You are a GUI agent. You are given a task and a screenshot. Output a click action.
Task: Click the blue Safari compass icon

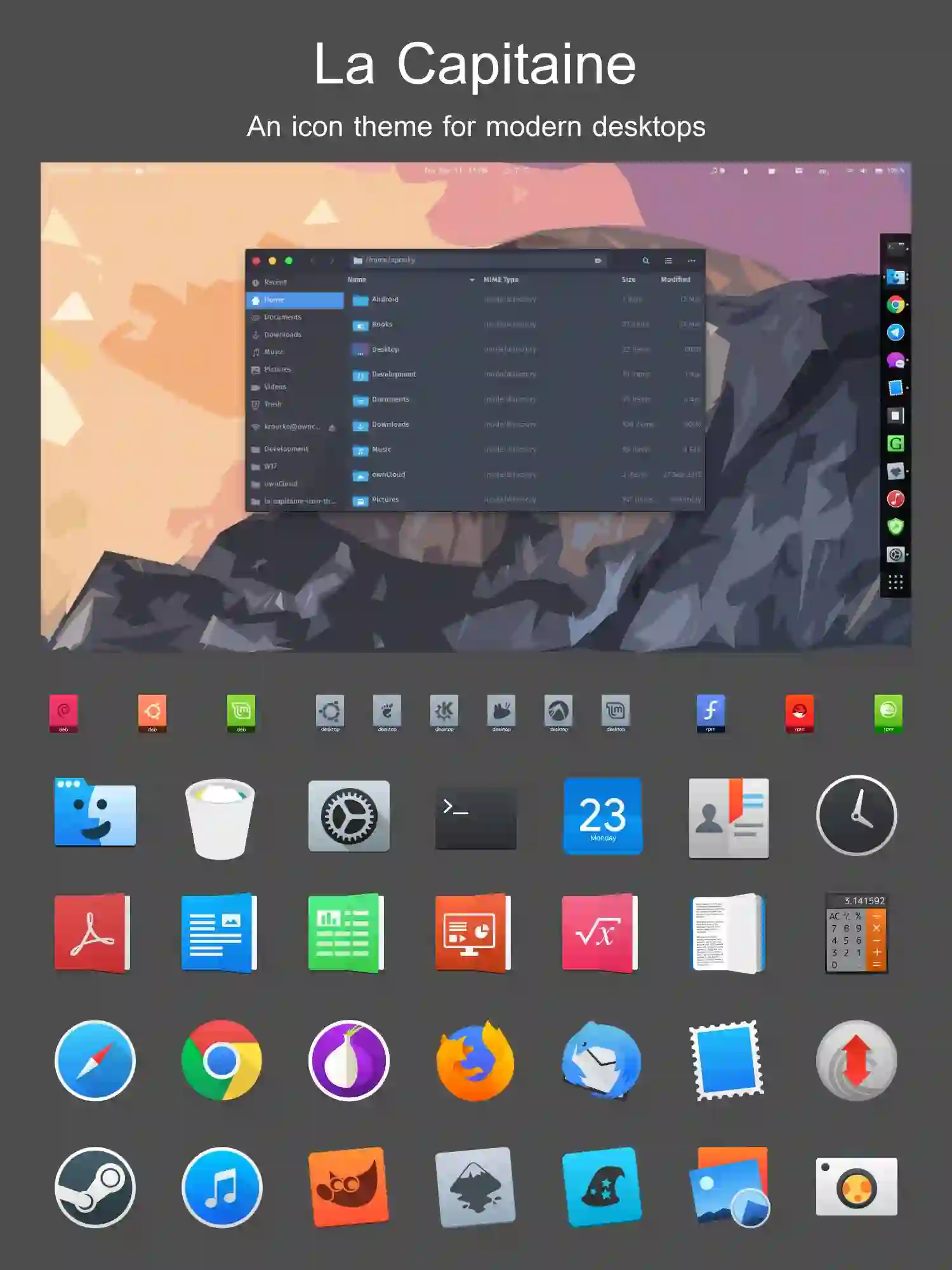coord(95,1060)
